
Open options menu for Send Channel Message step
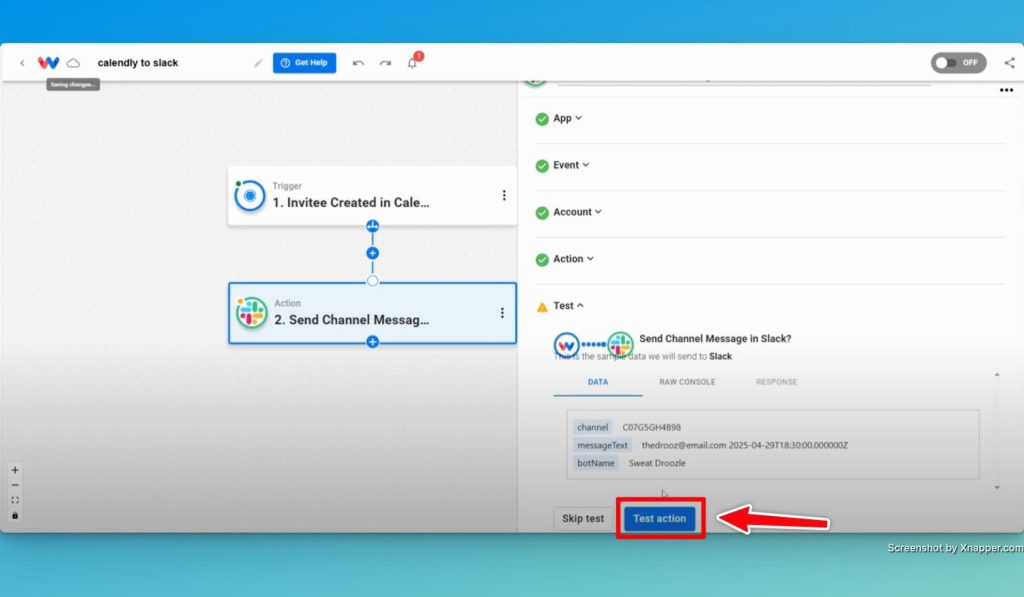coord(502,313)
